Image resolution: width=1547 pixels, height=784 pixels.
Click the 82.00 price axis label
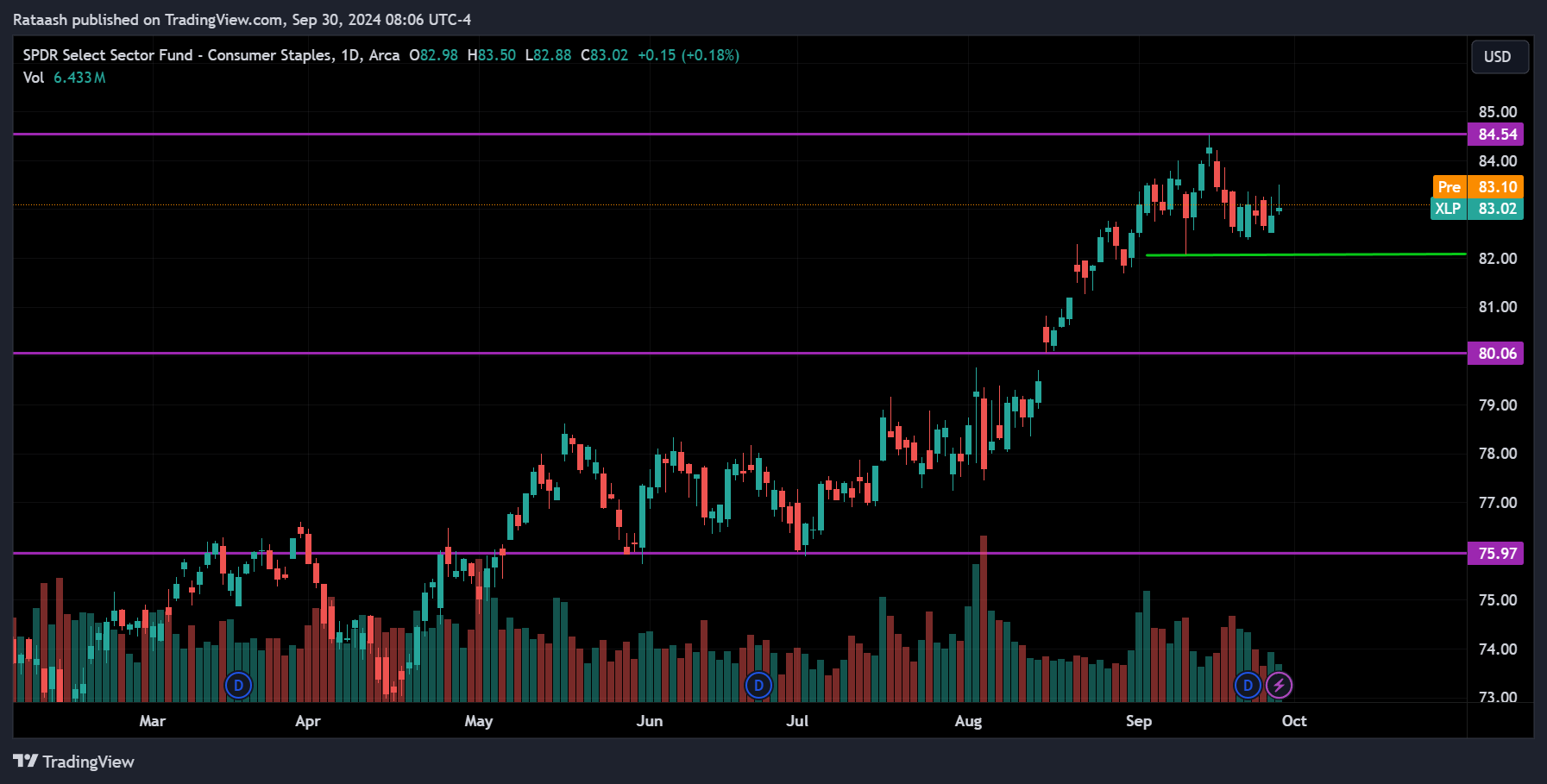[x=1498, y=259]
